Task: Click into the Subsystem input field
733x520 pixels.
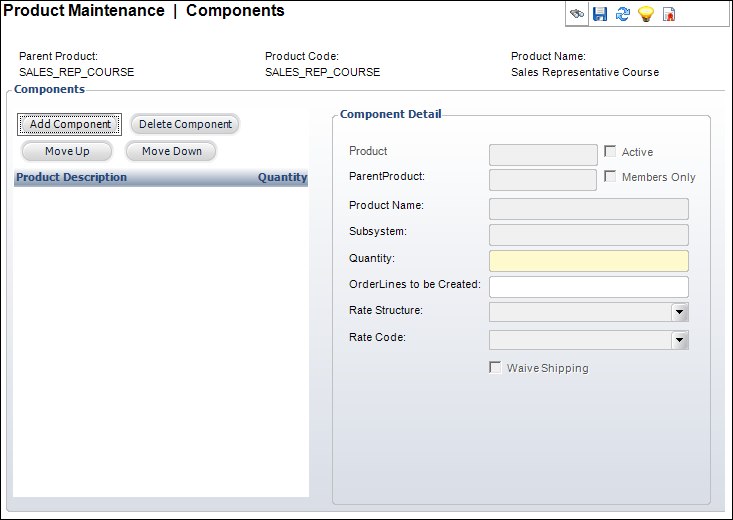Action: (589, 235)
